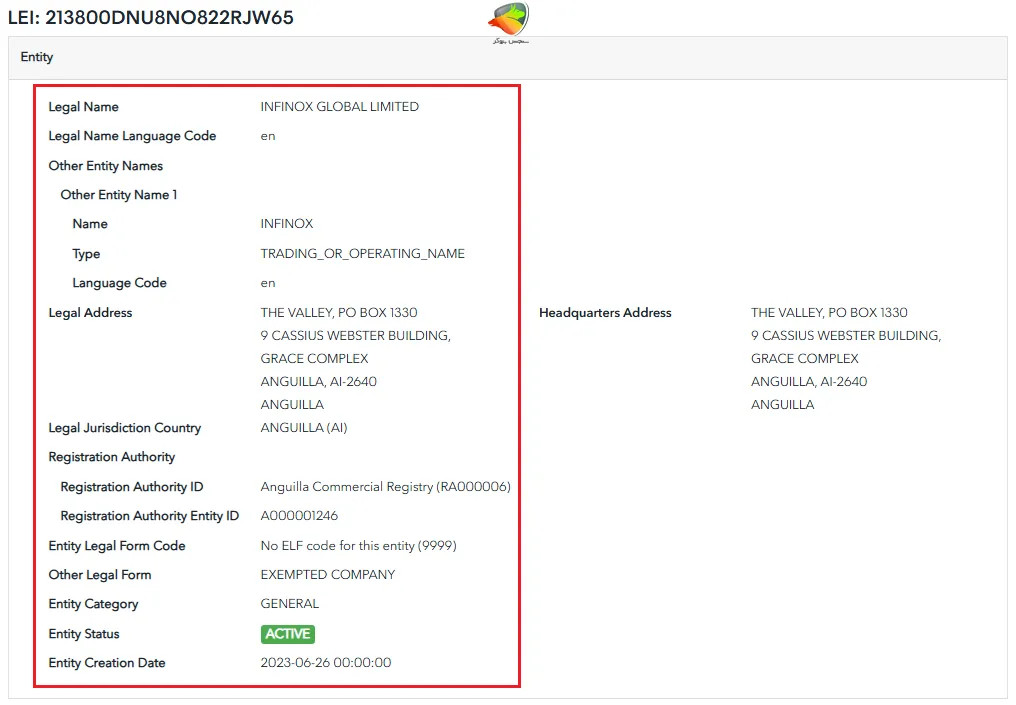
Task: Select the EXEMPTED COMPANY legal form value
Action: 327,575
